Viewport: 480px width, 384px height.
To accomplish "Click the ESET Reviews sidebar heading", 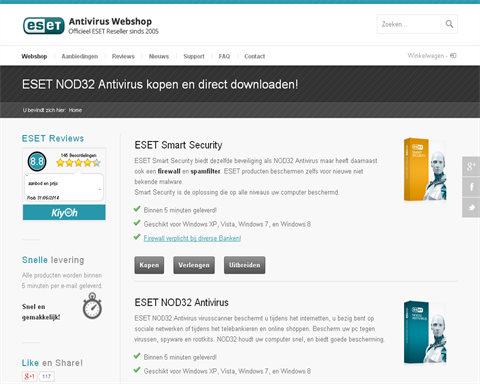I will [53, 138].
